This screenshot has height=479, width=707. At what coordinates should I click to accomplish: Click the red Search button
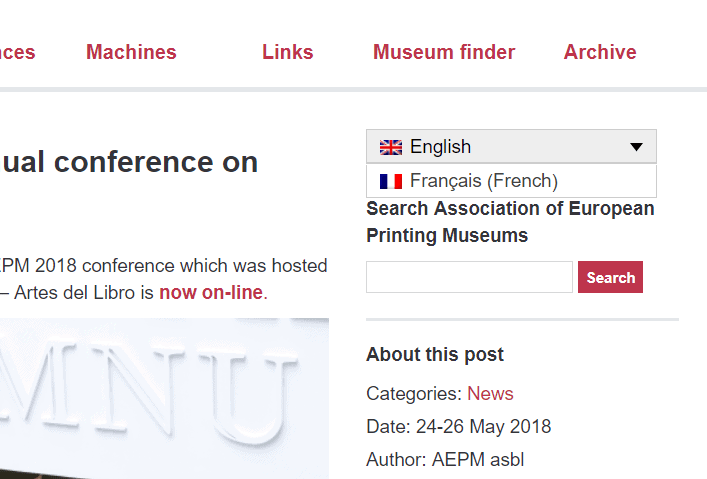click(611, 277)
